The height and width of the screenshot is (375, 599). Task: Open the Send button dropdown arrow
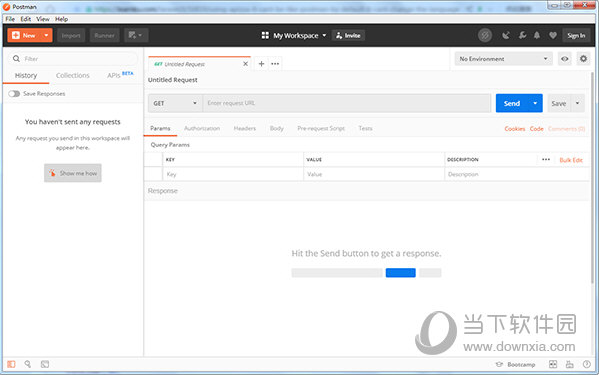[x=535, y=103]
